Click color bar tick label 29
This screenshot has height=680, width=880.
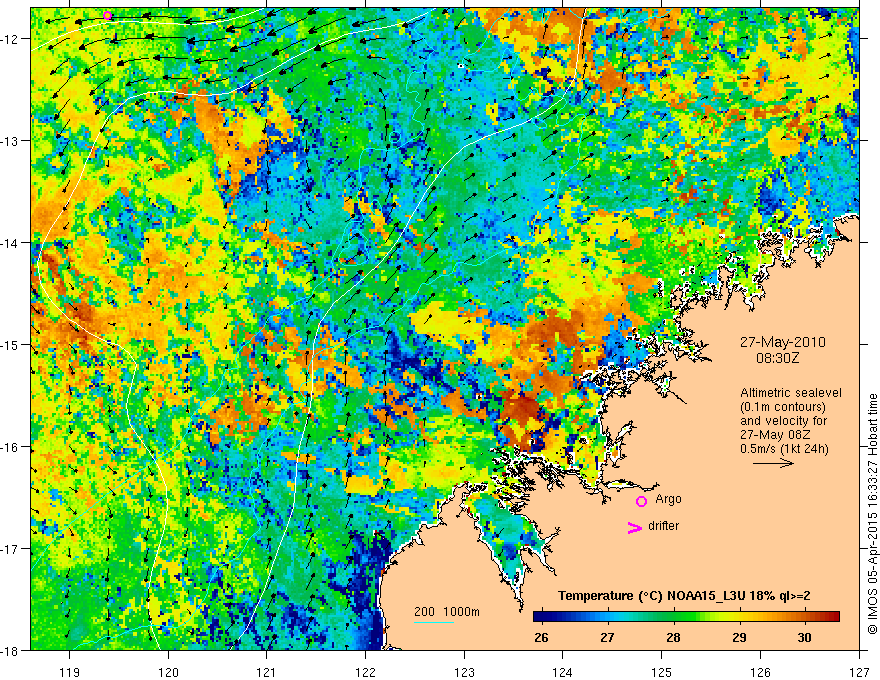click(739, 638)
